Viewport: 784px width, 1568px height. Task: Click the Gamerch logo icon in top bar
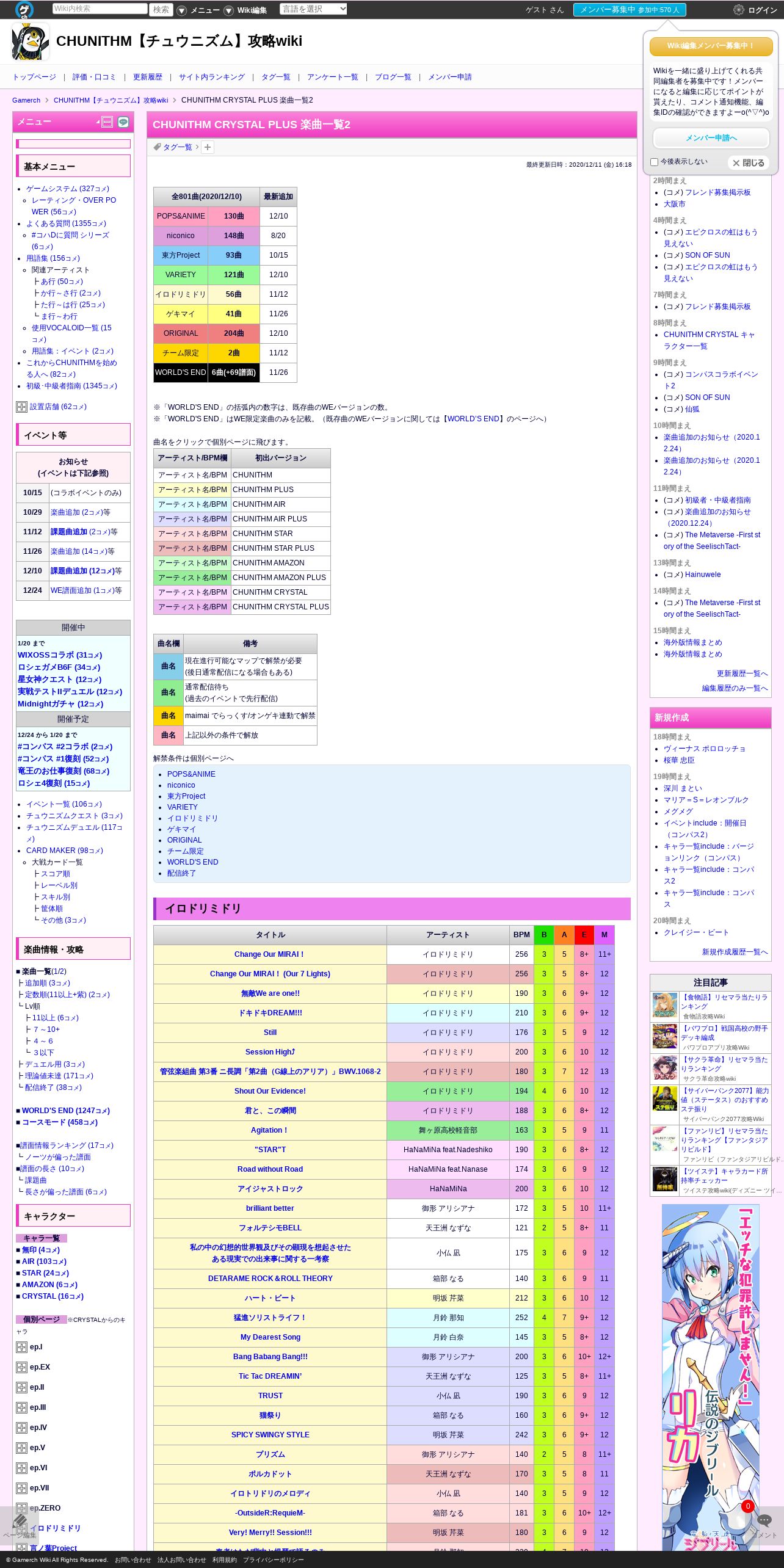24,9
